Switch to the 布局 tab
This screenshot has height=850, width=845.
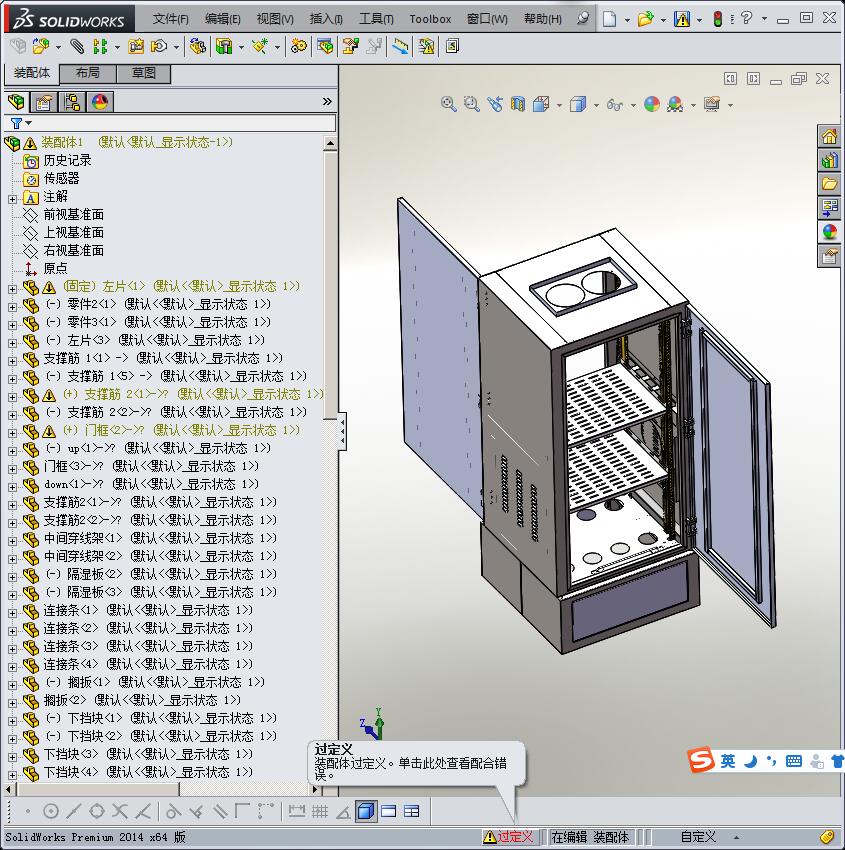pyautogui.click(x=88, y=73)
